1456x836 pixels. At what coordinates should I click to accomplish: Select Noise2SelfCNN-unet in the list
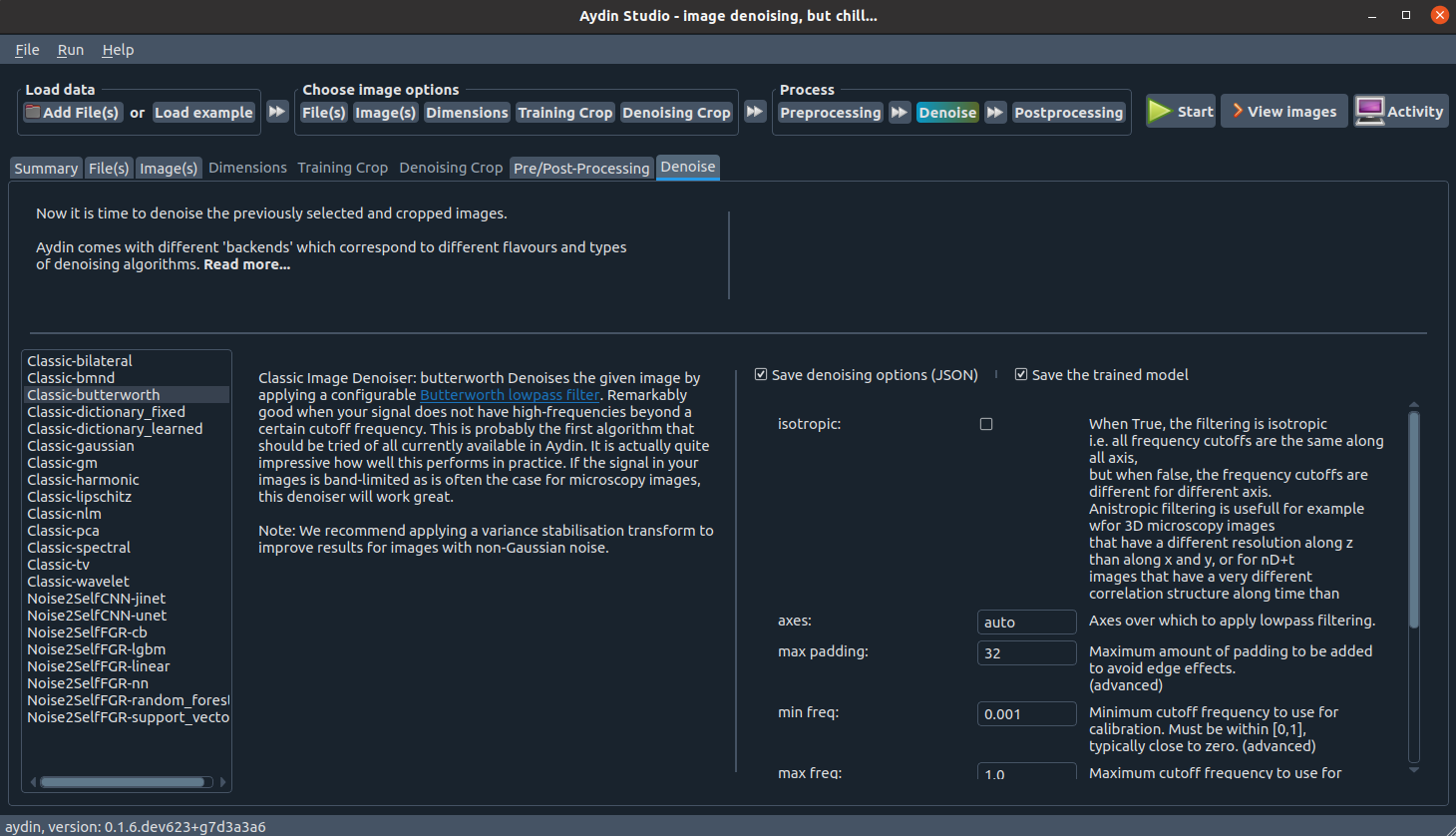click(127, 616)
